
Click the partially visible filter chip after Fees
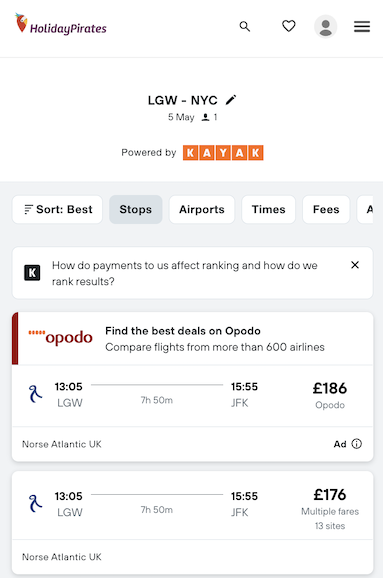pyautogui.click(x=366, y=209)
